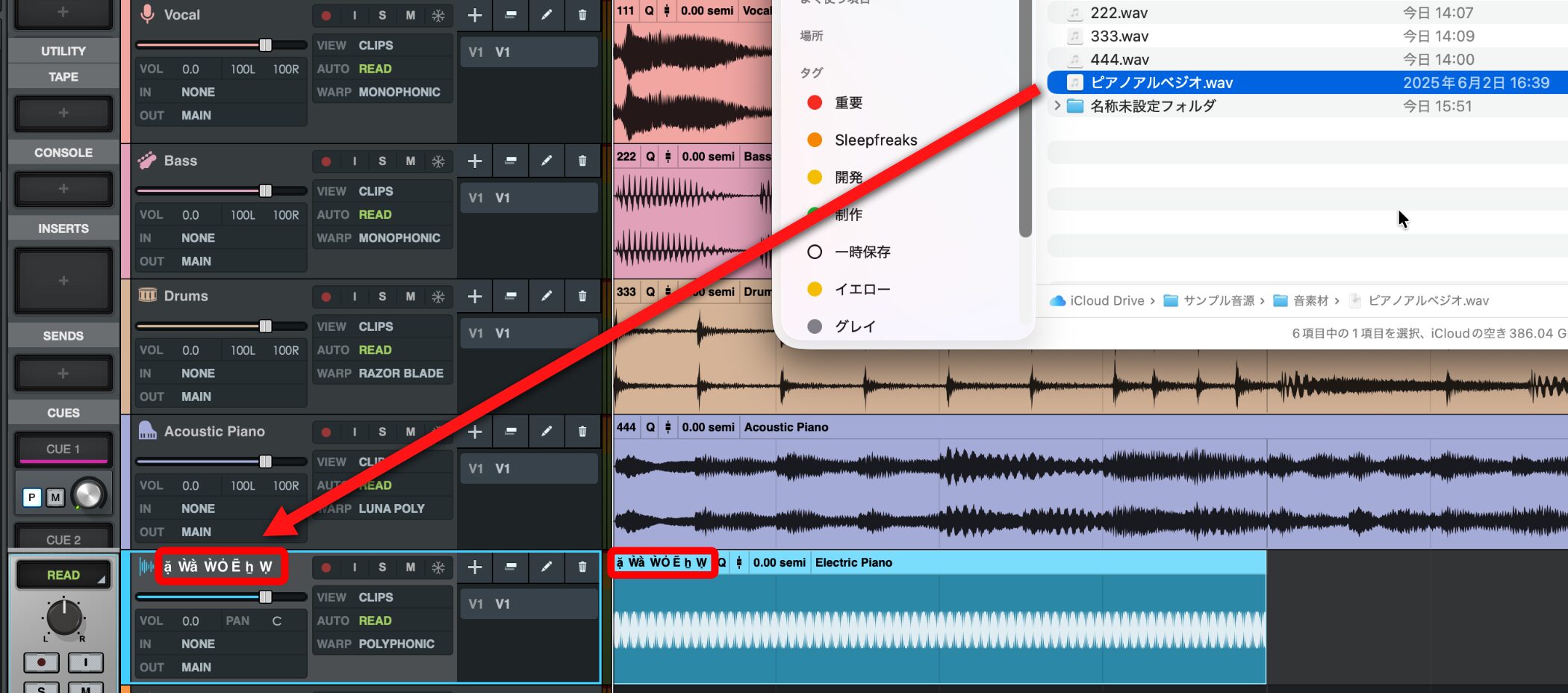Solo the Bass track

pyautogui.click(x=382, y=161)
